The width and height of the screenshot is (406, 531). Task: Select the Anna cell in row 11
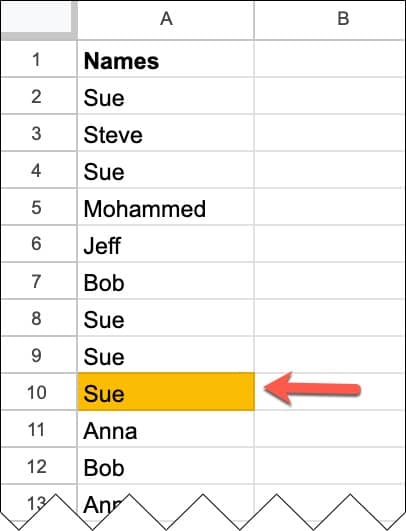click(x=166, y=428)
